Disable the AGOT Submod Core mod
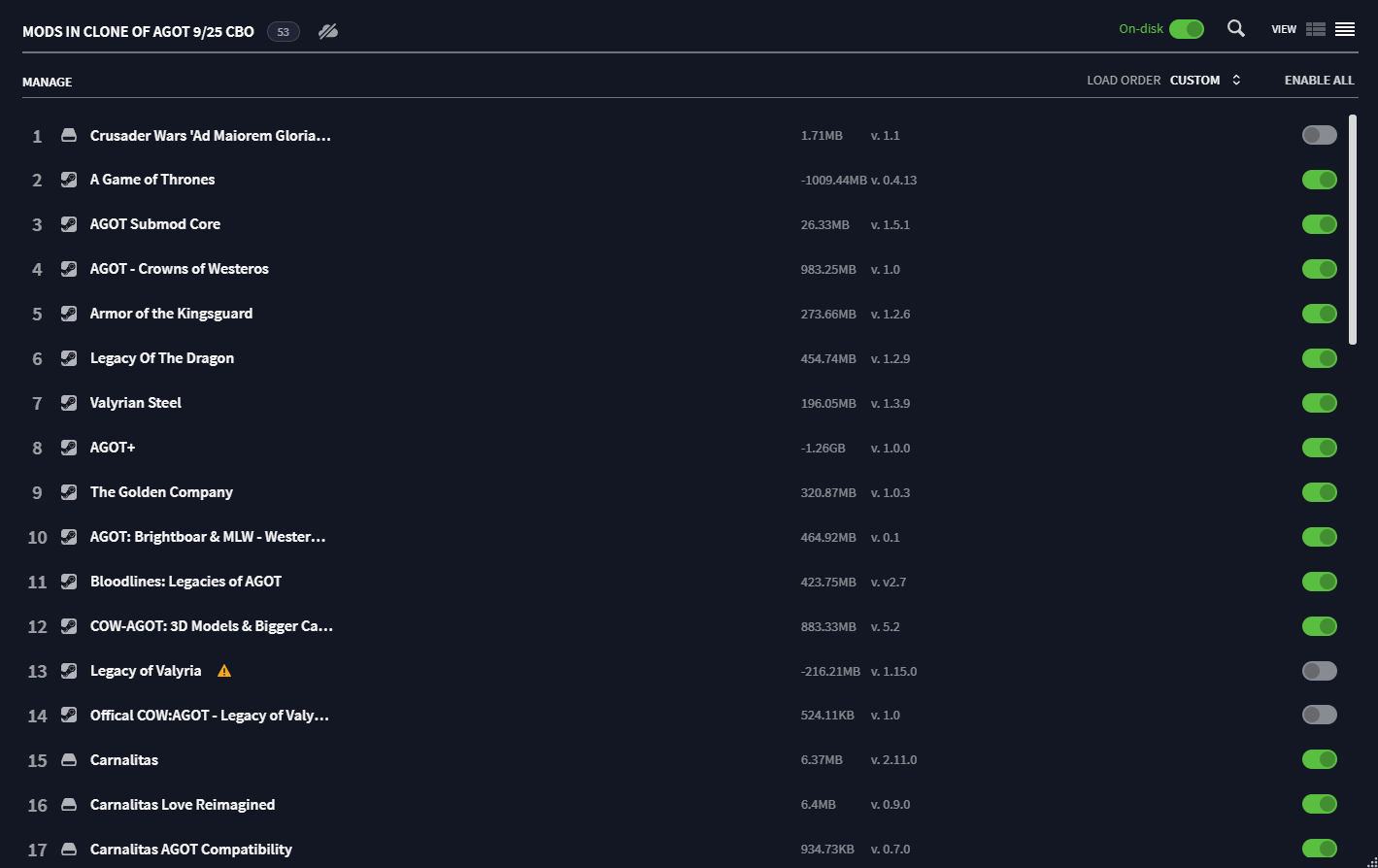Screen dimensions: 1378x868 click(x=1320, y=224)
